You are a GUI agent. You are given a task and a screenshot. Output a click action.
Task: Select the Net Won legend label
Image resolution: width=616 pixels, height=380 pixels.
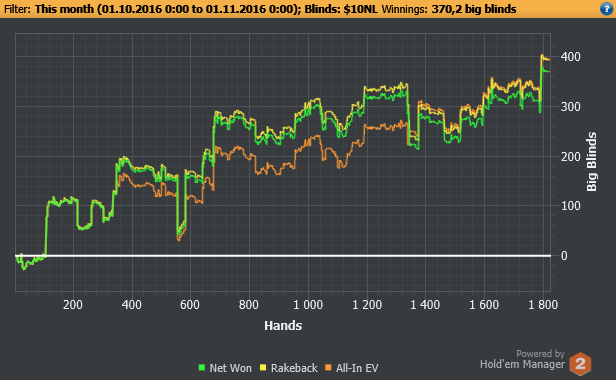coord(230,368)
